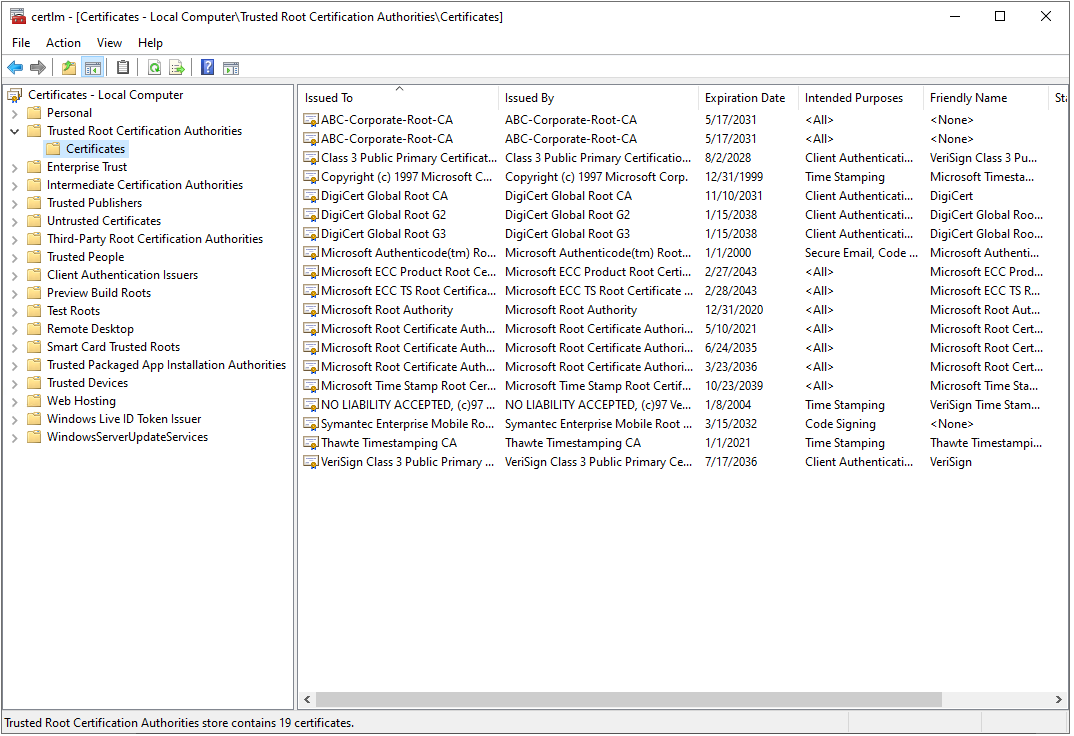Open the Action menu

tap(63, 42)
